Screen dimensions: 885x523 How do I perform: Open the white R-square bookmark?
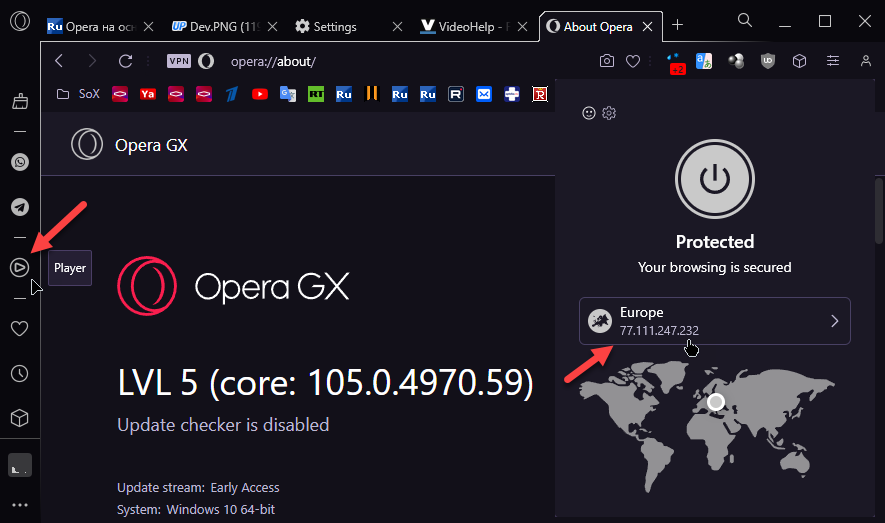455,94
